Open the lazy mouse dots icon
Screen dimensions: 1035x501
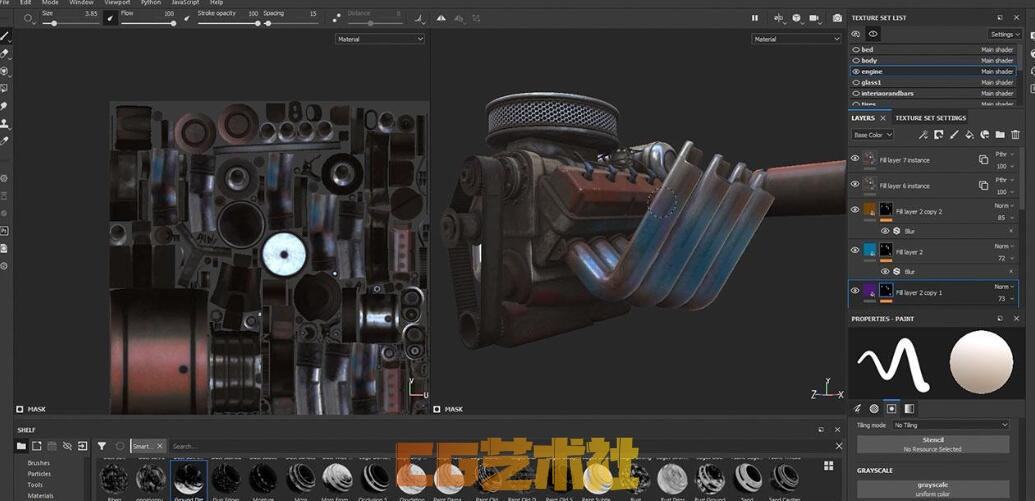337,18
